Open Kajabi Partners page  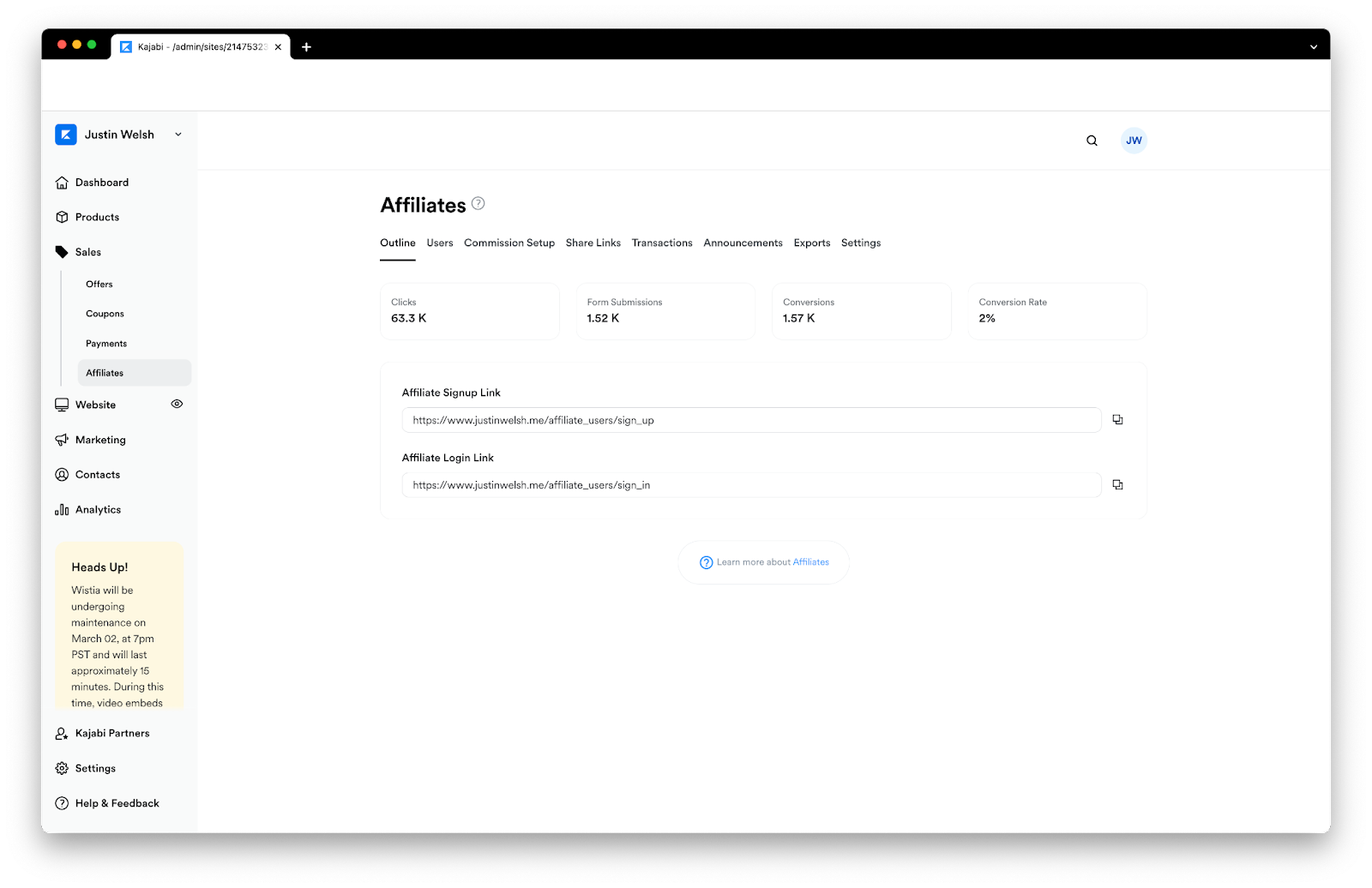111,734
